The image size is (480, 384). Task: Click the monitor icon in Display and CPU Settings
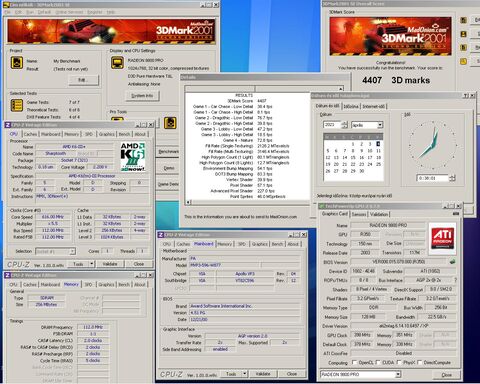pyautogui.click(x=117, y=63)
